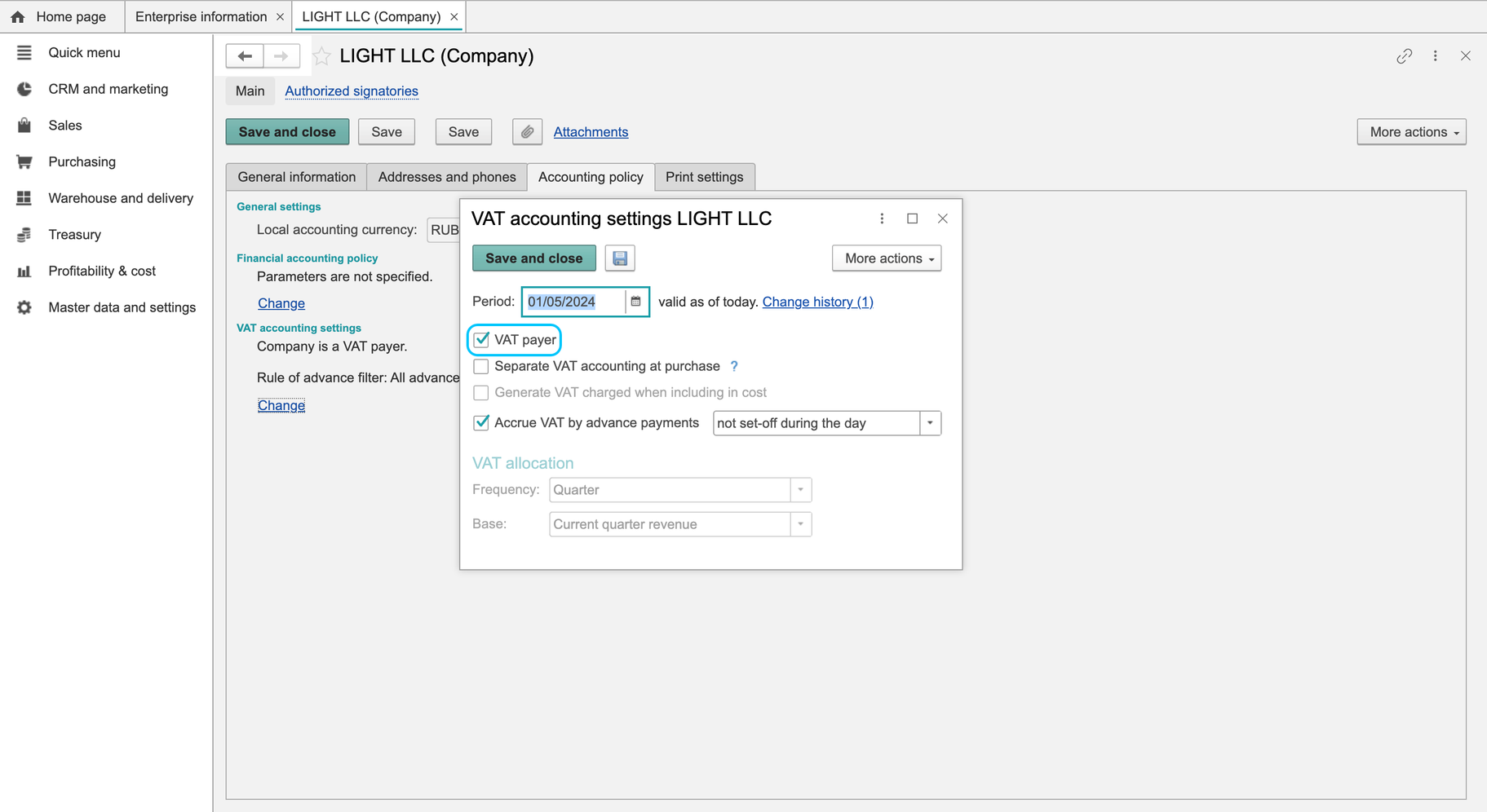This screenshot has width=1487, height=812.
Task: Click the floppy disk save icon in the dialog
Action: 620,258
